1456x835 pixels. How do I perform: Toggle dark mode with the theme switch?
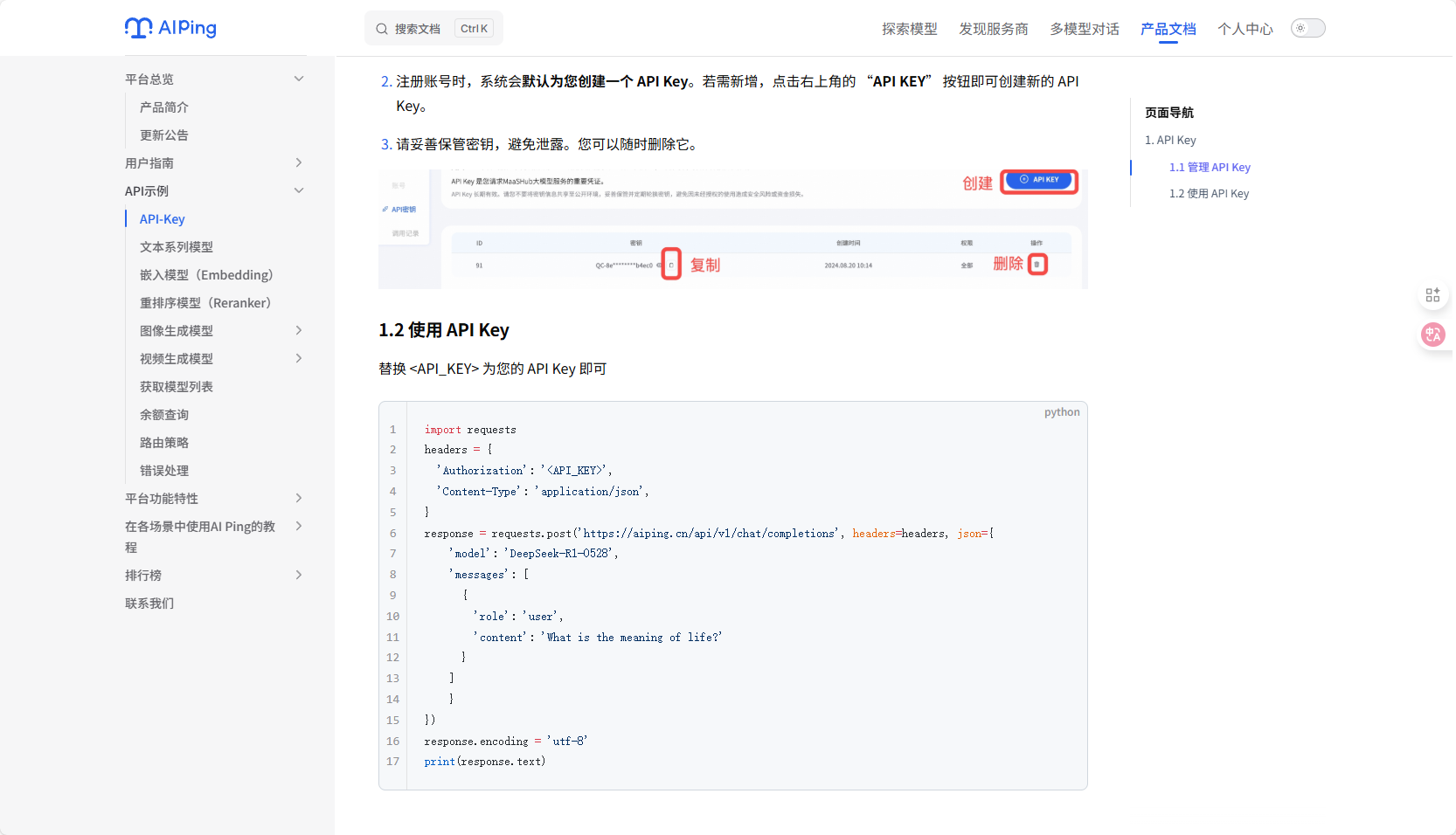point(1307,28)
